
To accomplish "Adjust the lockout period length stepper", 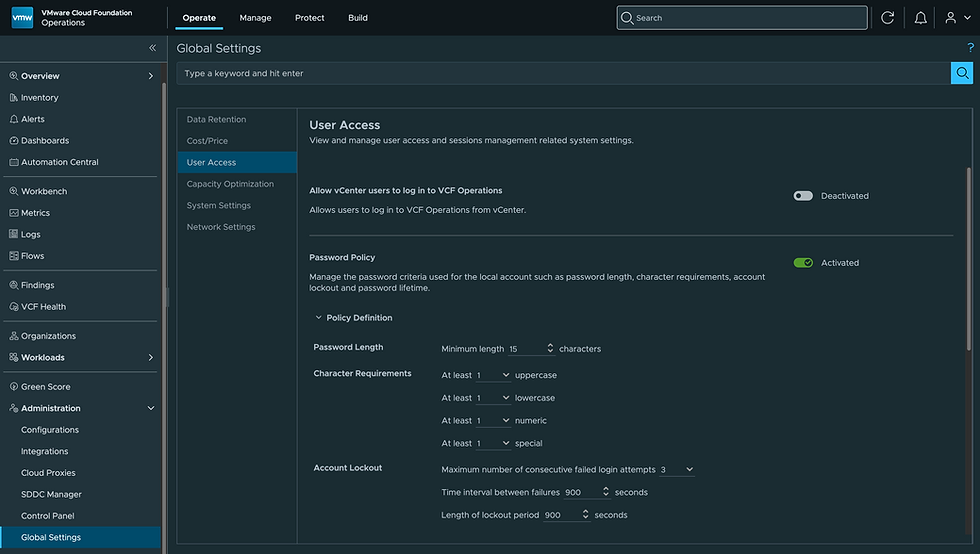I will click(586, 514).
